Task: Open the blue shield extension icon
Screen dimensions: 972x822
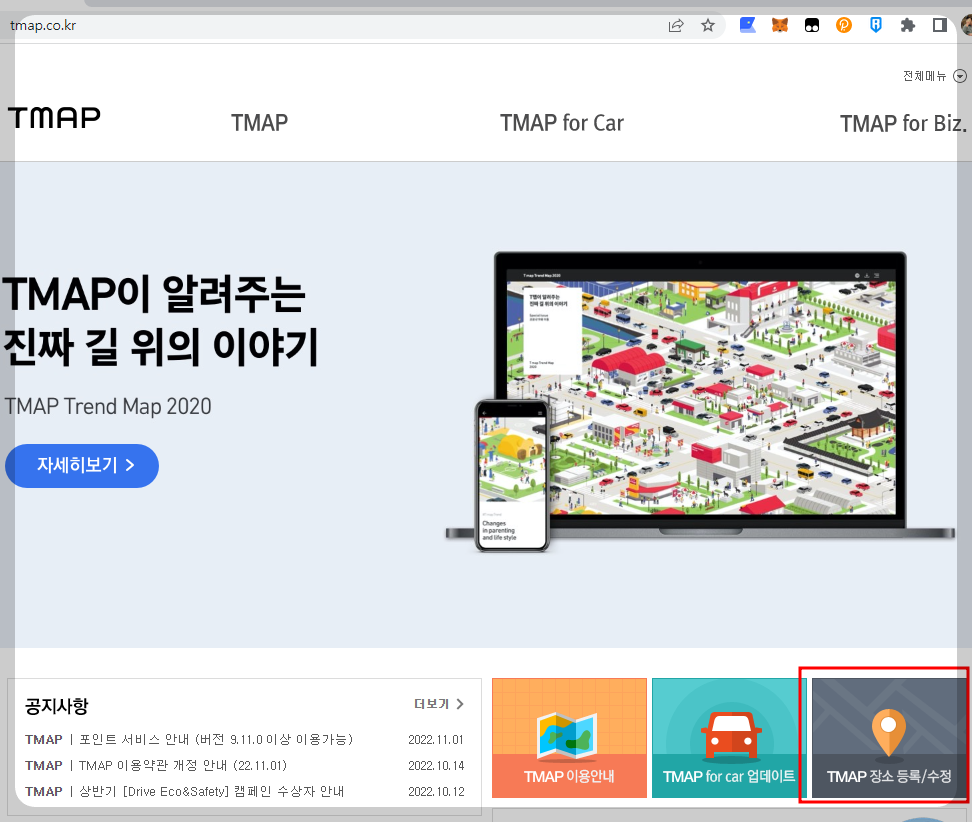Action: coord(876,25)
